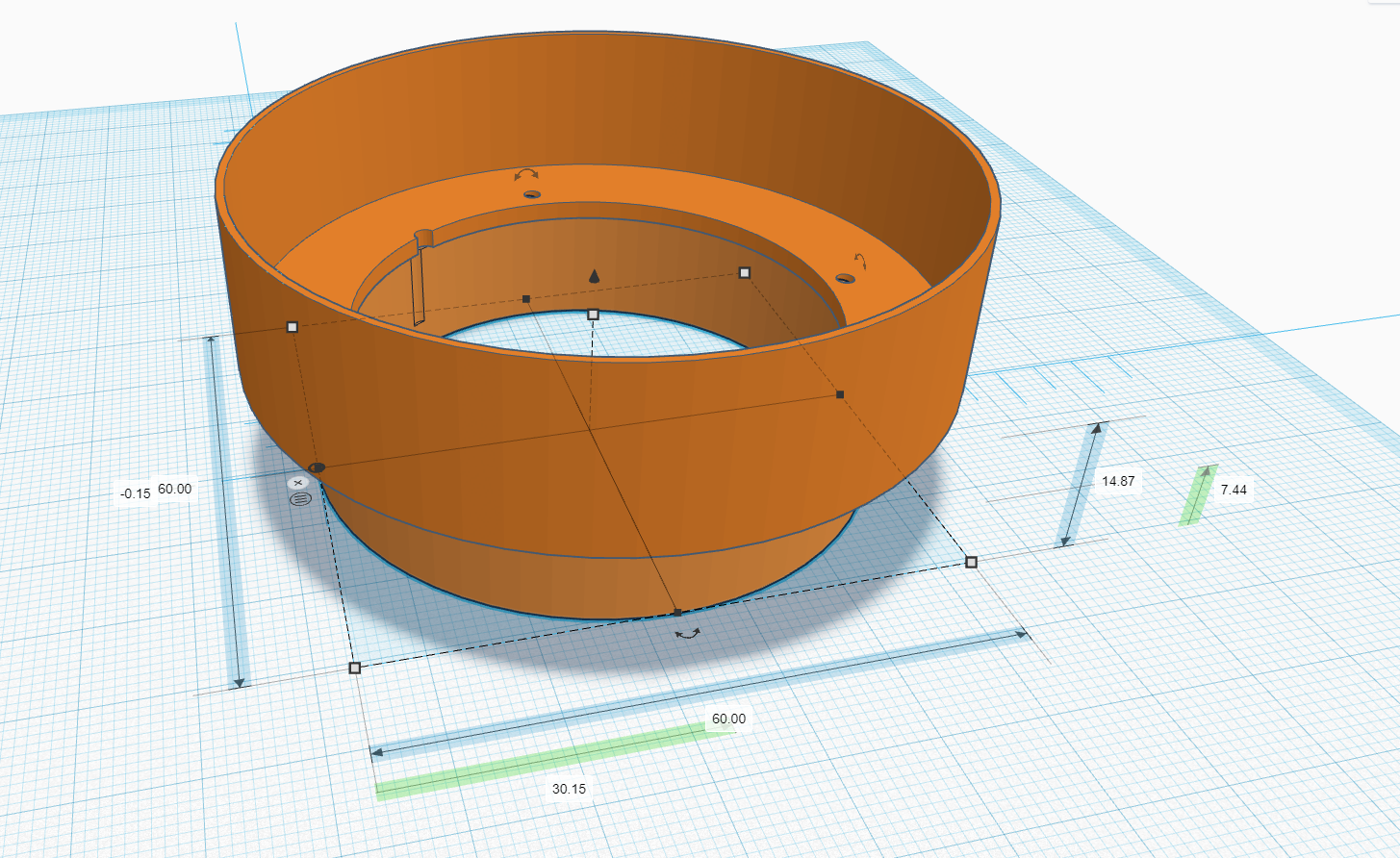The image size is (1400, 858).
Task: Toggle ruler midpoint/endpoint measurement icon
Action: coord(300,499)
